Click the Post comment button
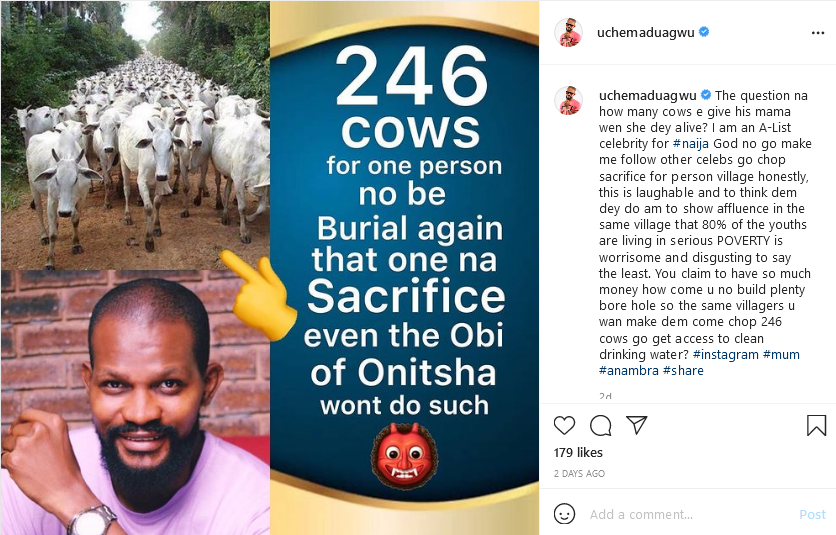The height and width of the screenshot is (535, 836). (x=812, y=514)
